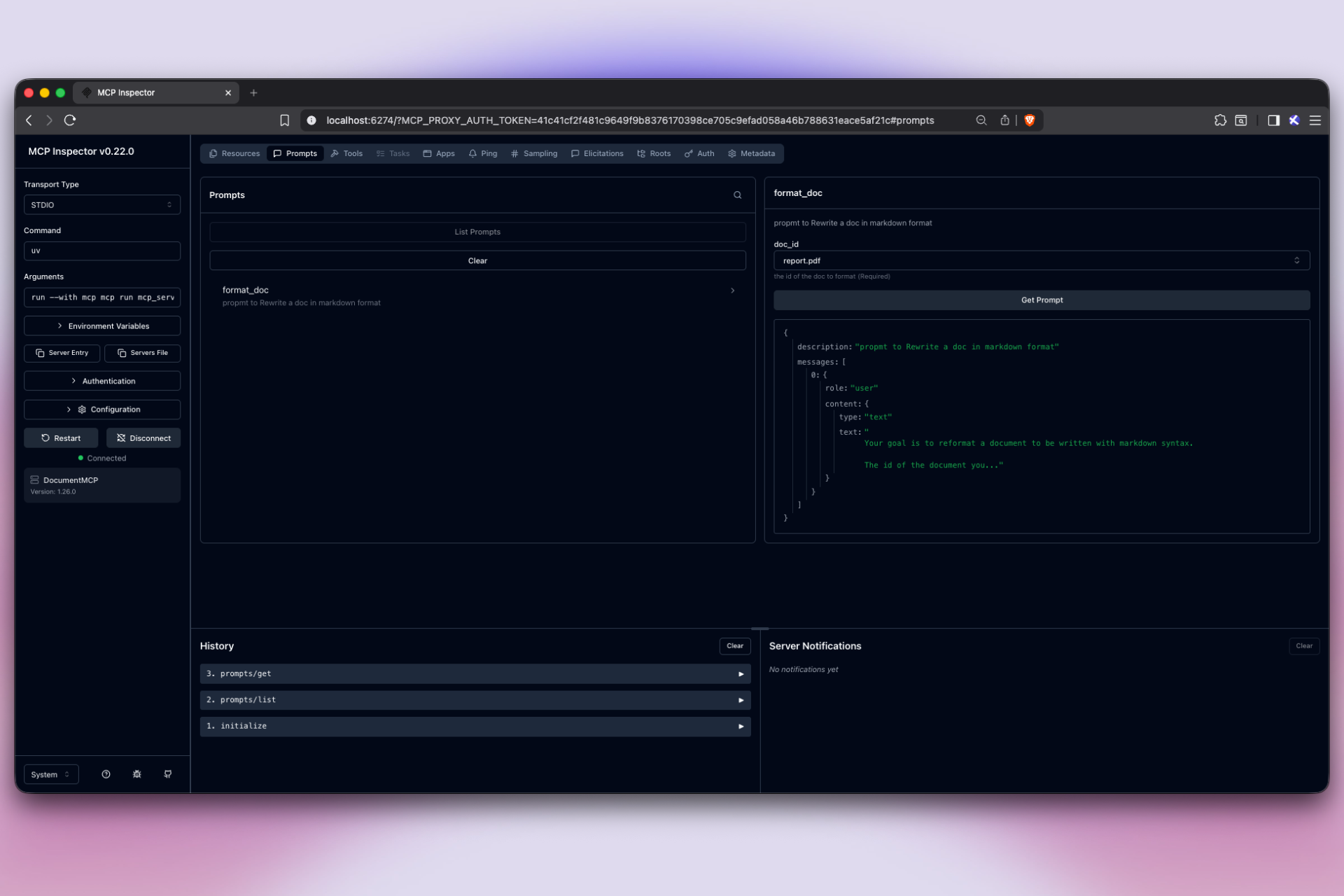Click the Arguments input field
The image size is (1344, 896).
[x=102, y=297]
